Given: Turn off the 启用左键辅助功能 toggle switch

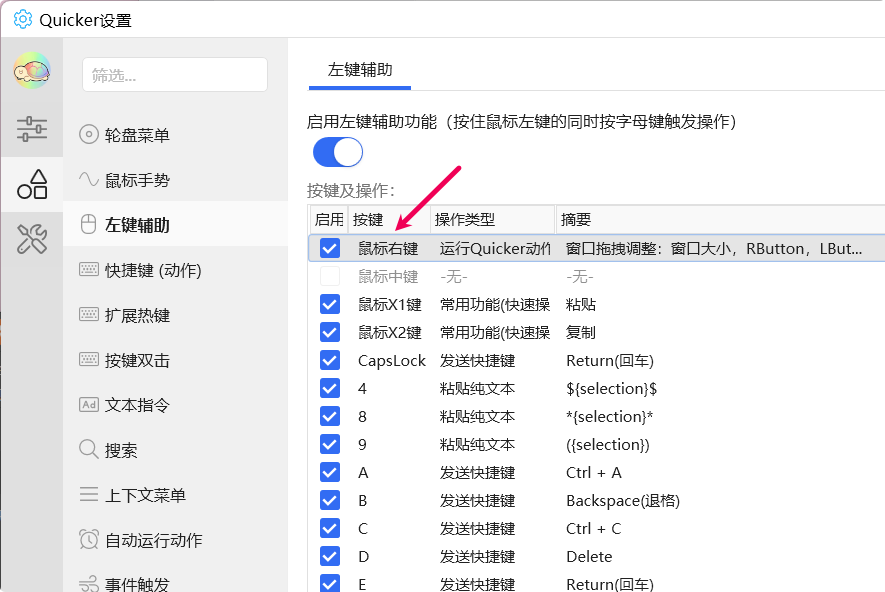Looking at the screenshot, I should [x=338, y=152].
